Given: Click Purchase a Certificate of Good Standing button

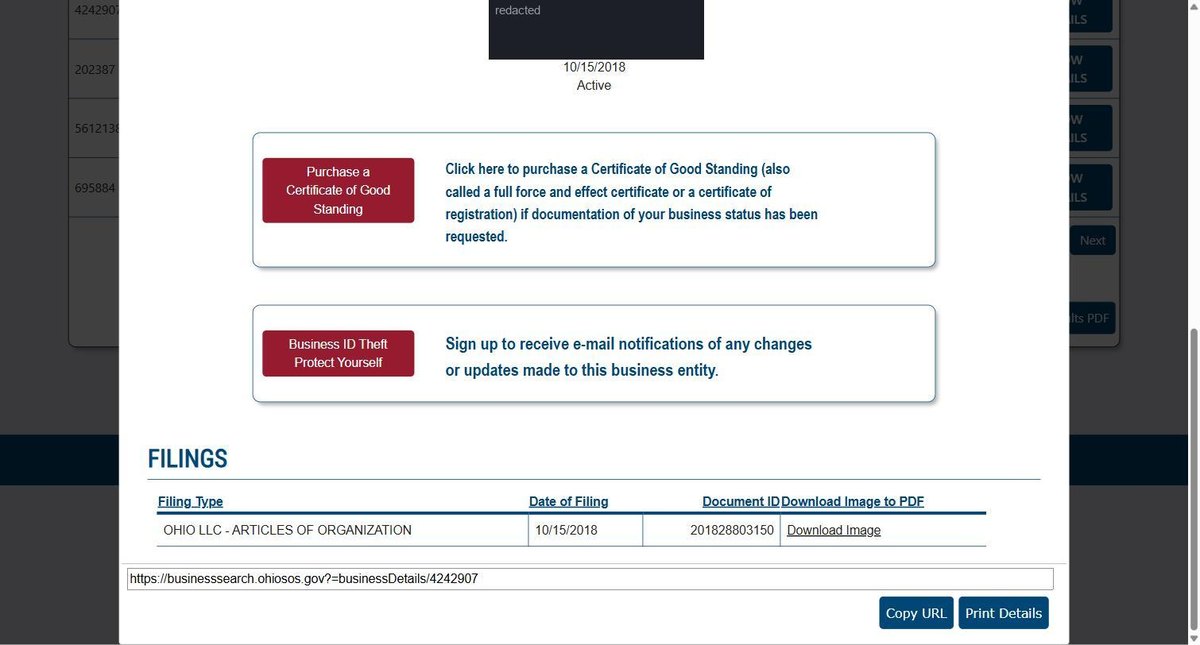Looking at the screenshot, I should 338,190.
